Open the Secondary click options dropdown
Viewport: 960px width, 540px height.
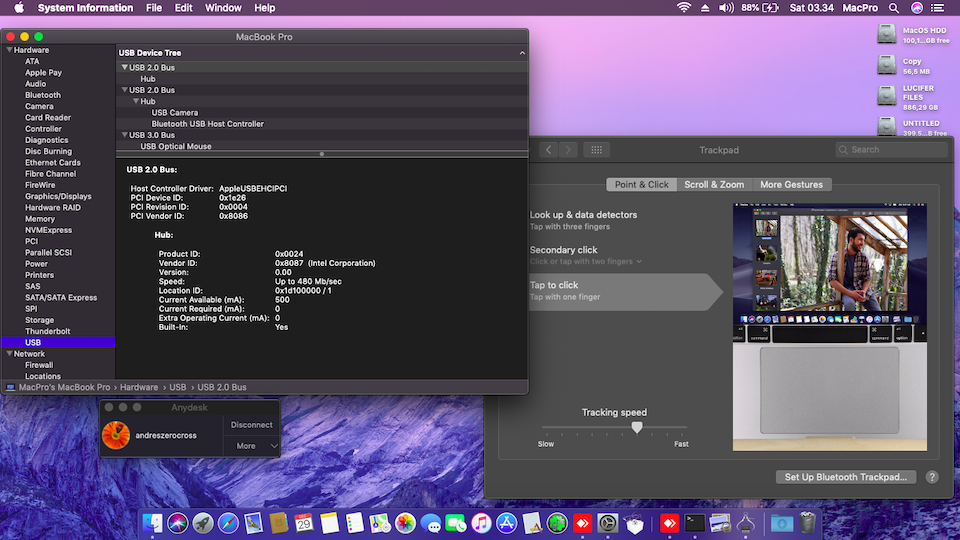586,261
